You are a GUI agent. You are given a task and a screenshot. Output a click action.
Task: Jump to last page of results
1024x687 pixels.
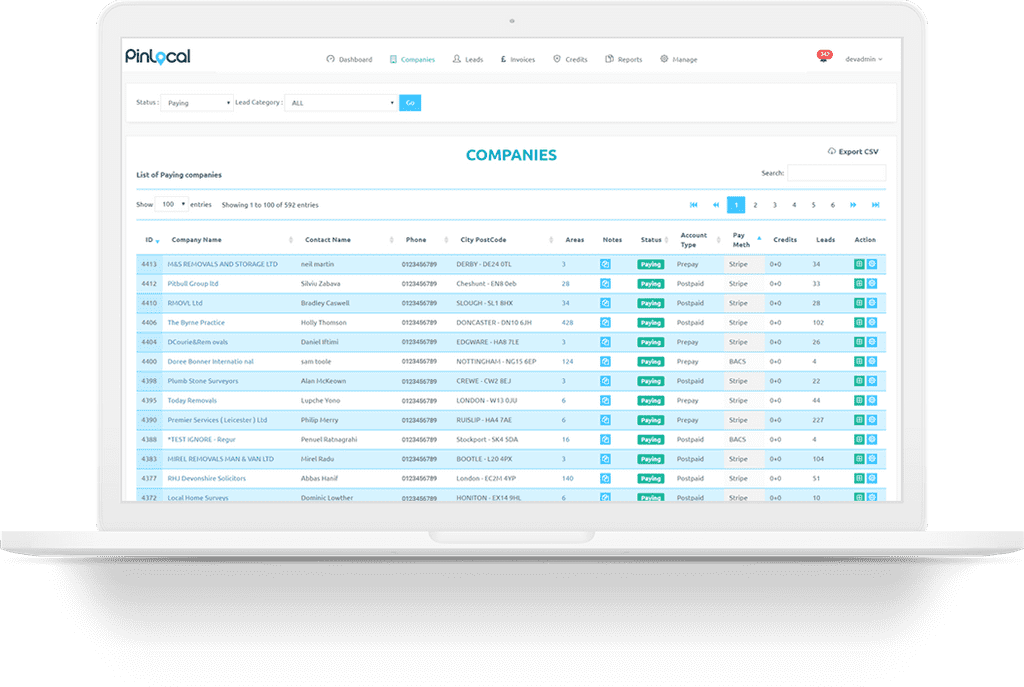pos(875,205)
